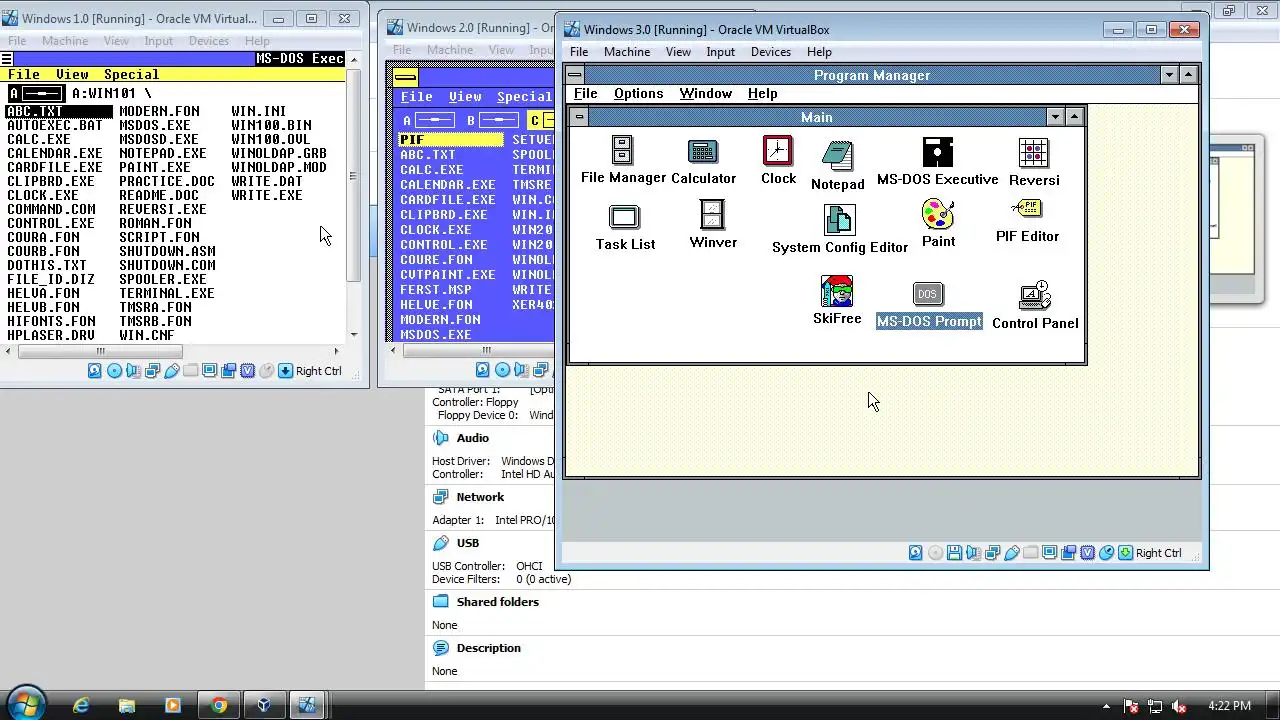Viewport: 1280px width, 720px height.
Task: Open the Special menu in Windows 1.0 MS-DOS Executive
Action: [131, 74]
